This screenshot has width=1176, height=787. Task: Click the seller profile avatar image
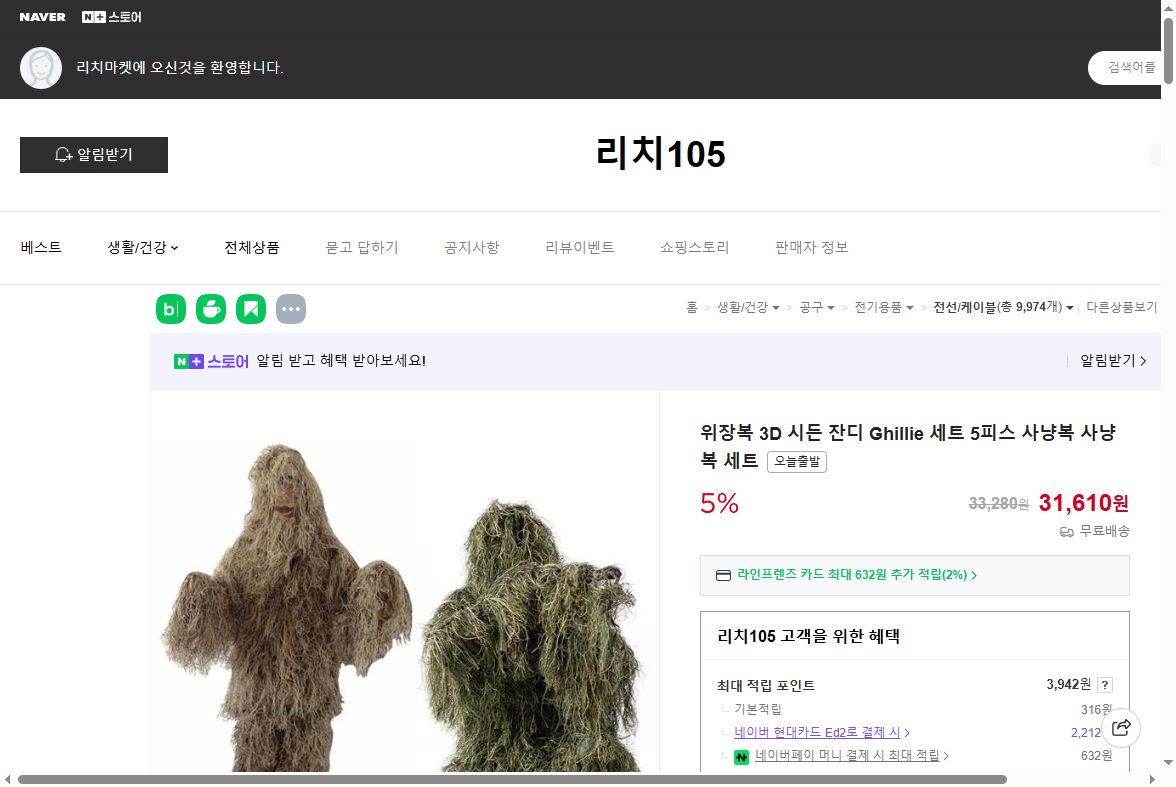click(41, 68)
